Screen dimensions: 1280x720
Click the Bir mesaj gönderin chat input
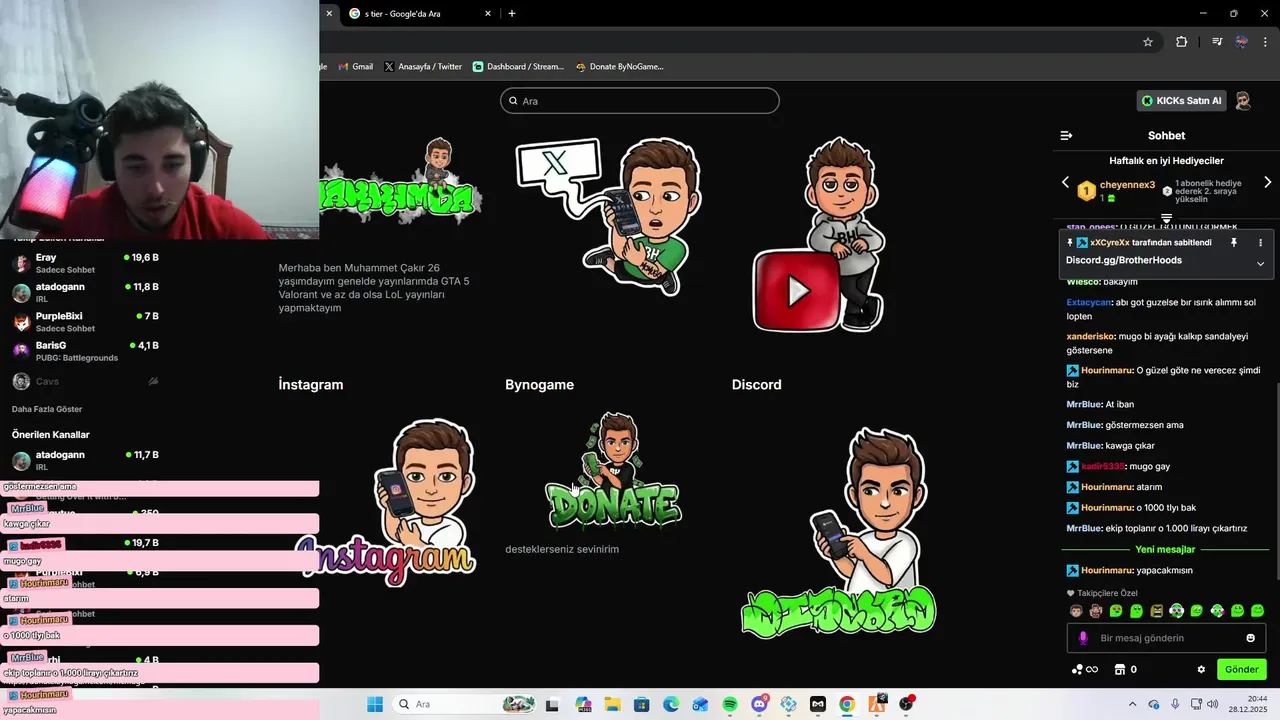pos(1166,638)
